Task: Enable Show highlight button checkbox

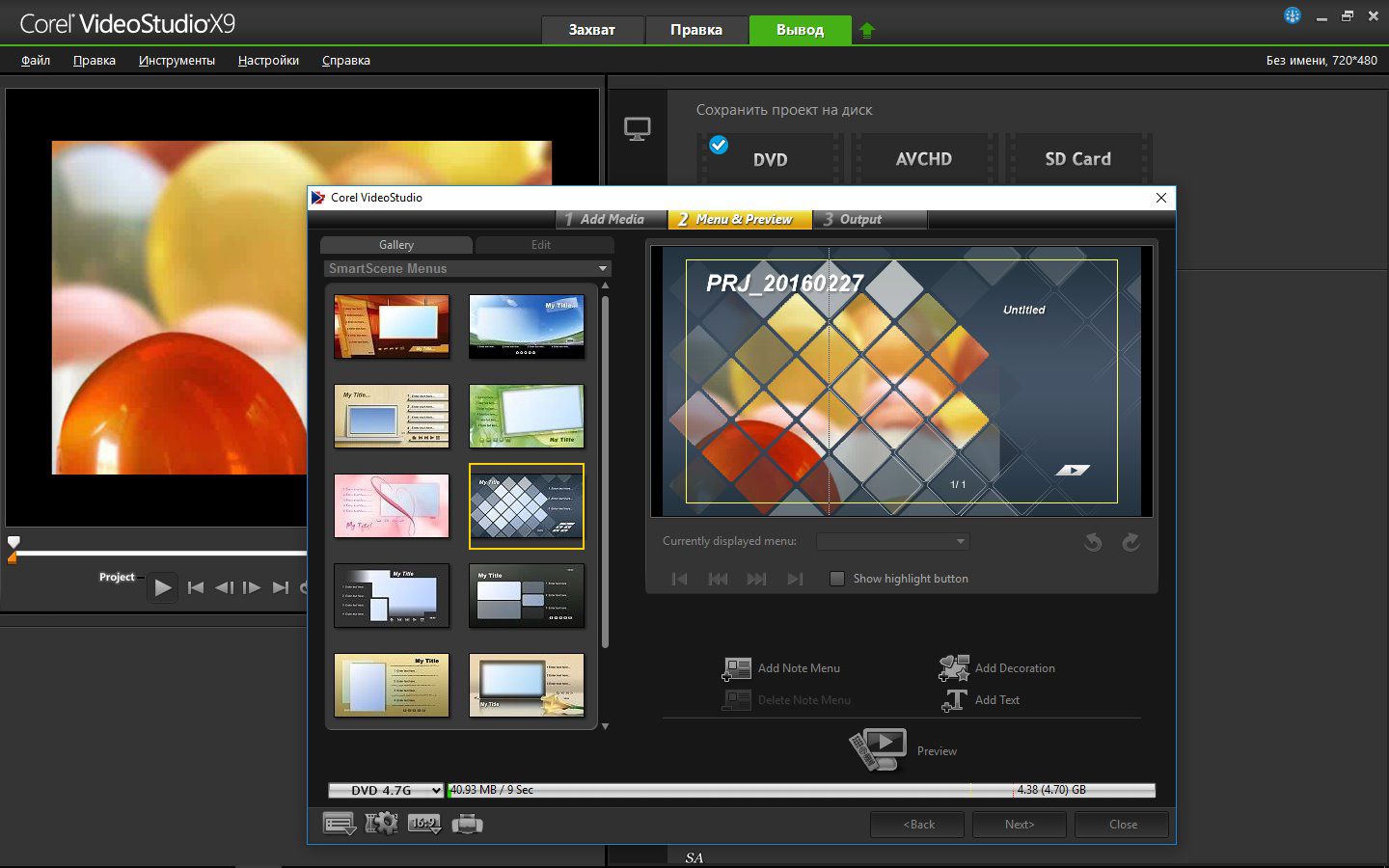Action: (837, 579)
